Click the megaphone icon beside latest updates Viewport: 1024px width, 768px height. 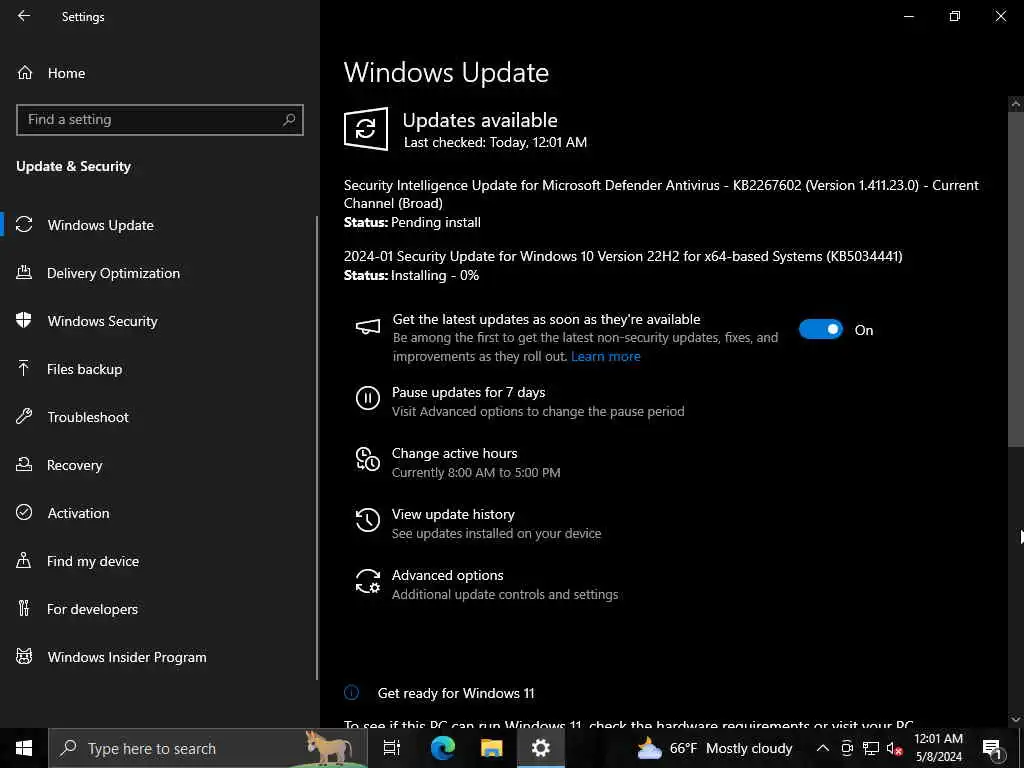[x=368, y=327]
